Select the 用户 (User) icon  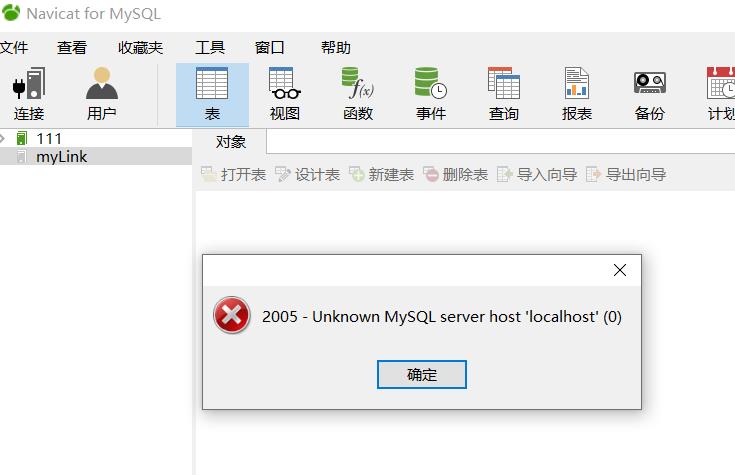click(102, 94)
